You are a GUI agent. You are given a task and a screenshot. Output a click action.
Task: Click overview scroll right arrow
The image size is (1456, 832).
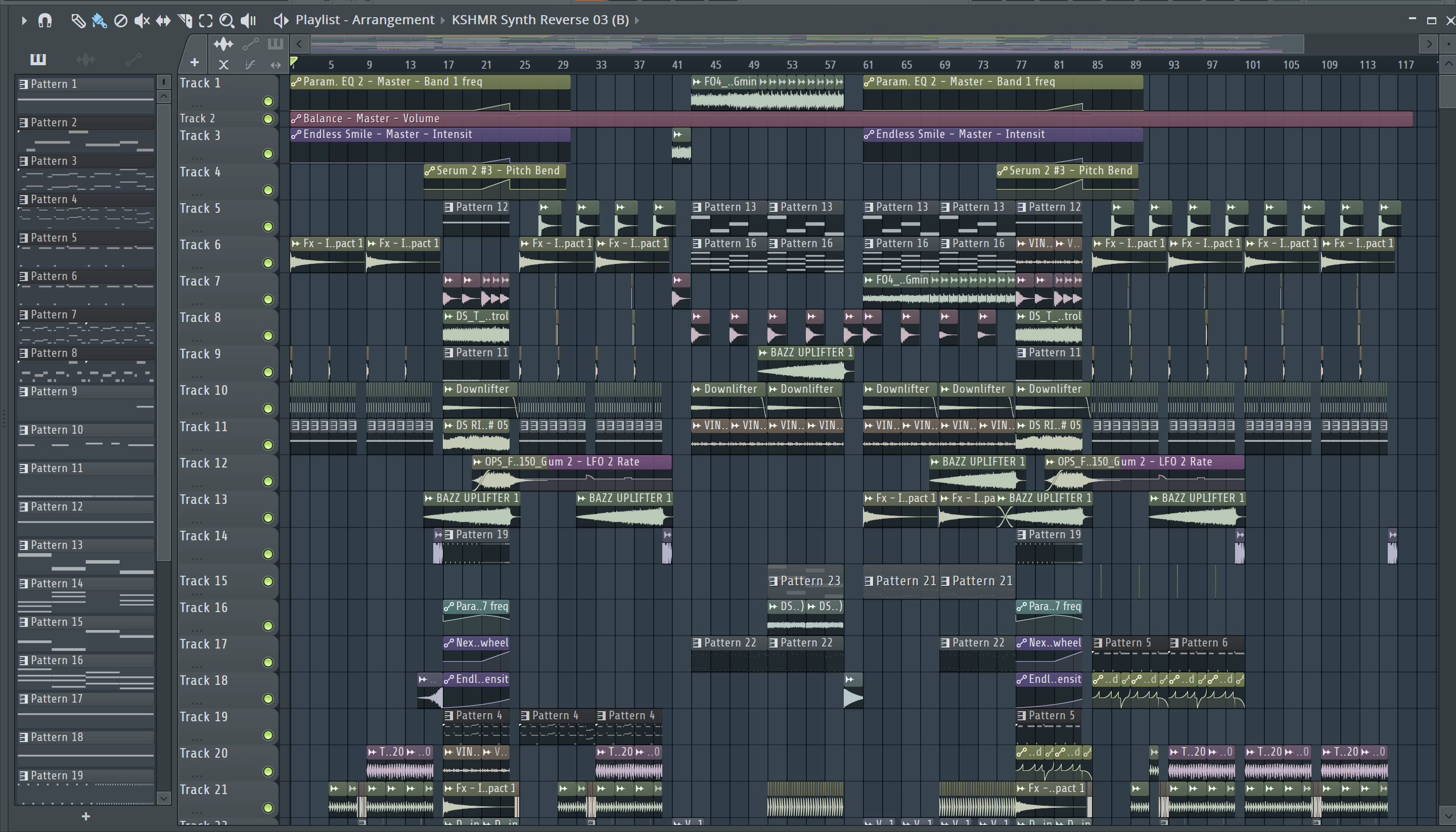[1429, 43]
